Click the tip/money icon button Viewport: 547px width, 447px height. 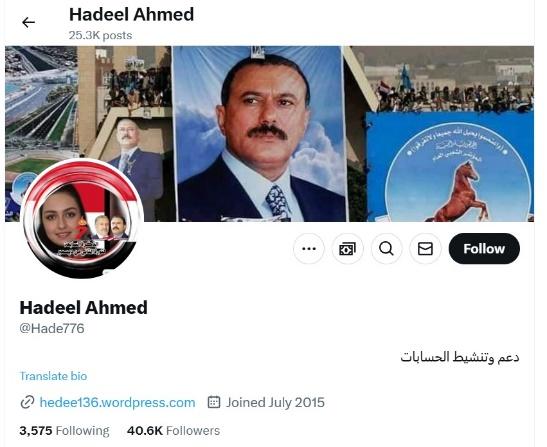pyautogui.click(x=347, y=249)
